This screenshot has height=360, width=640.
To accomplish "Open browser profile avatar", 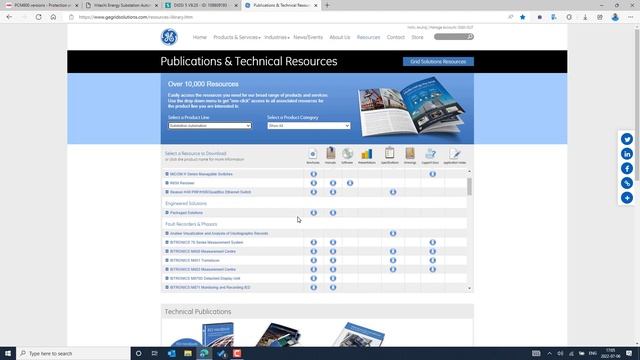I will tap(615, 17).
